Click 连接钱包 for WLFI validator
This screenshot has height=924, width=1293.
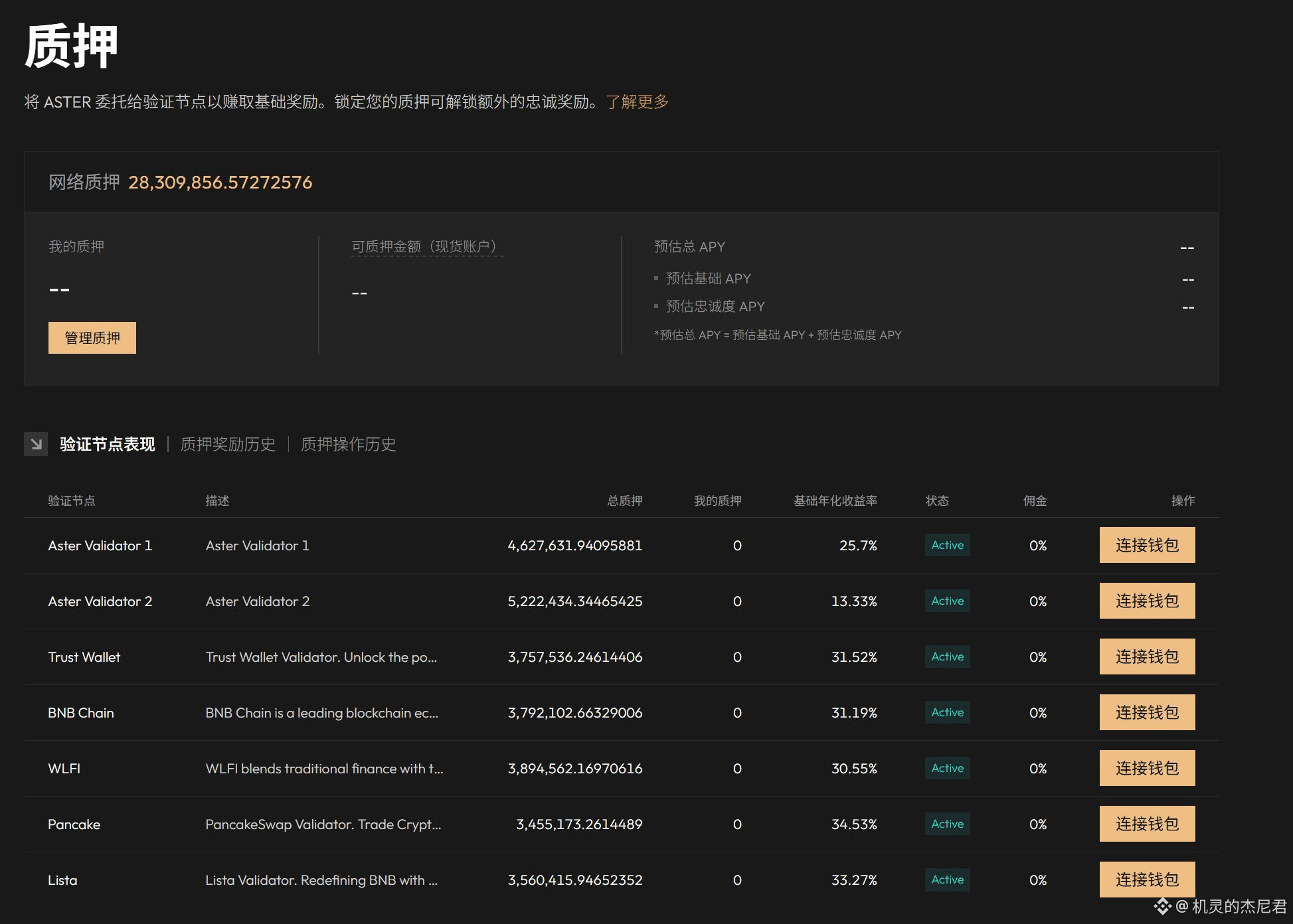tap(1147, 768)
